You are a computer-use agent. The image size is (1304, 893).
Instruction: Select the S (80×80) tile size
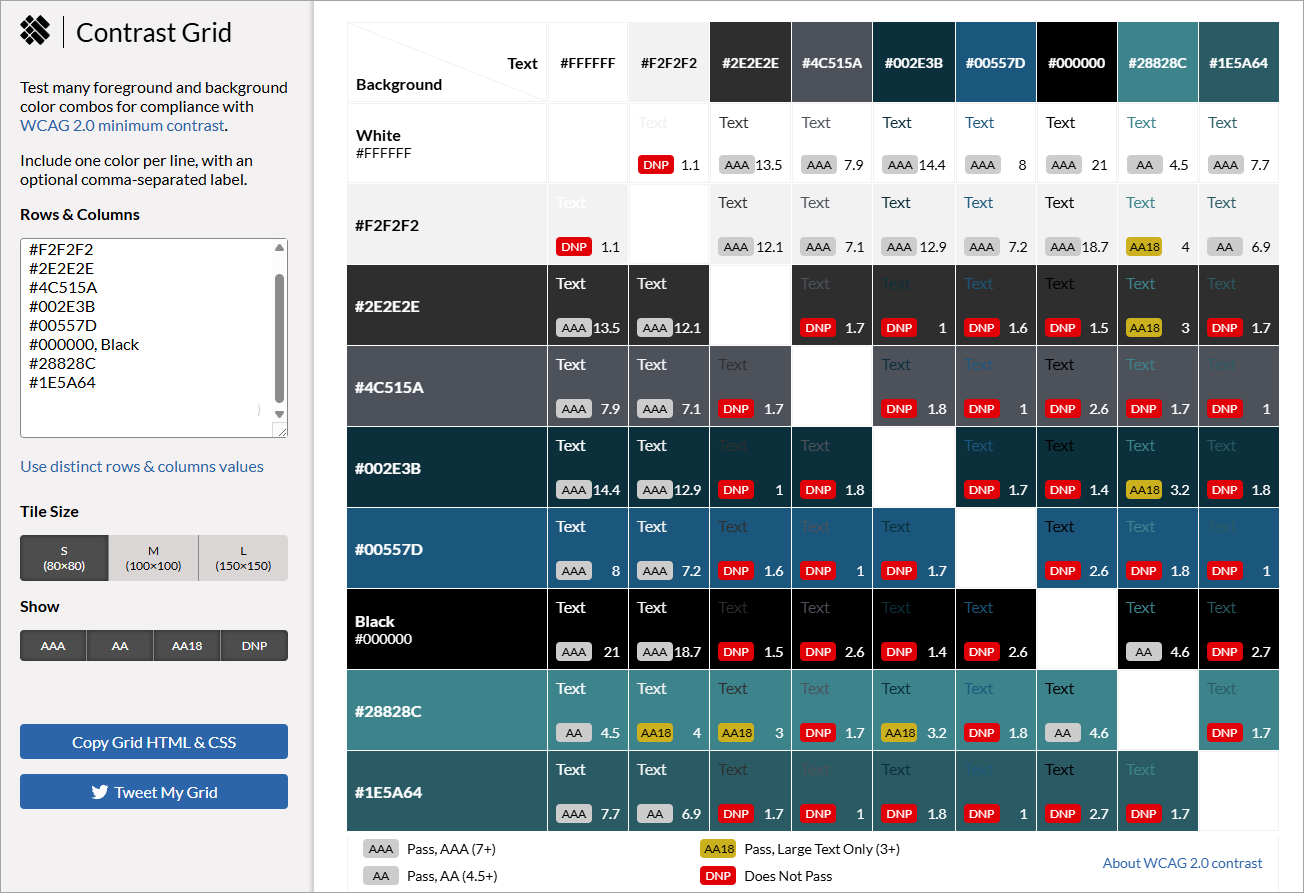point(64,558)
